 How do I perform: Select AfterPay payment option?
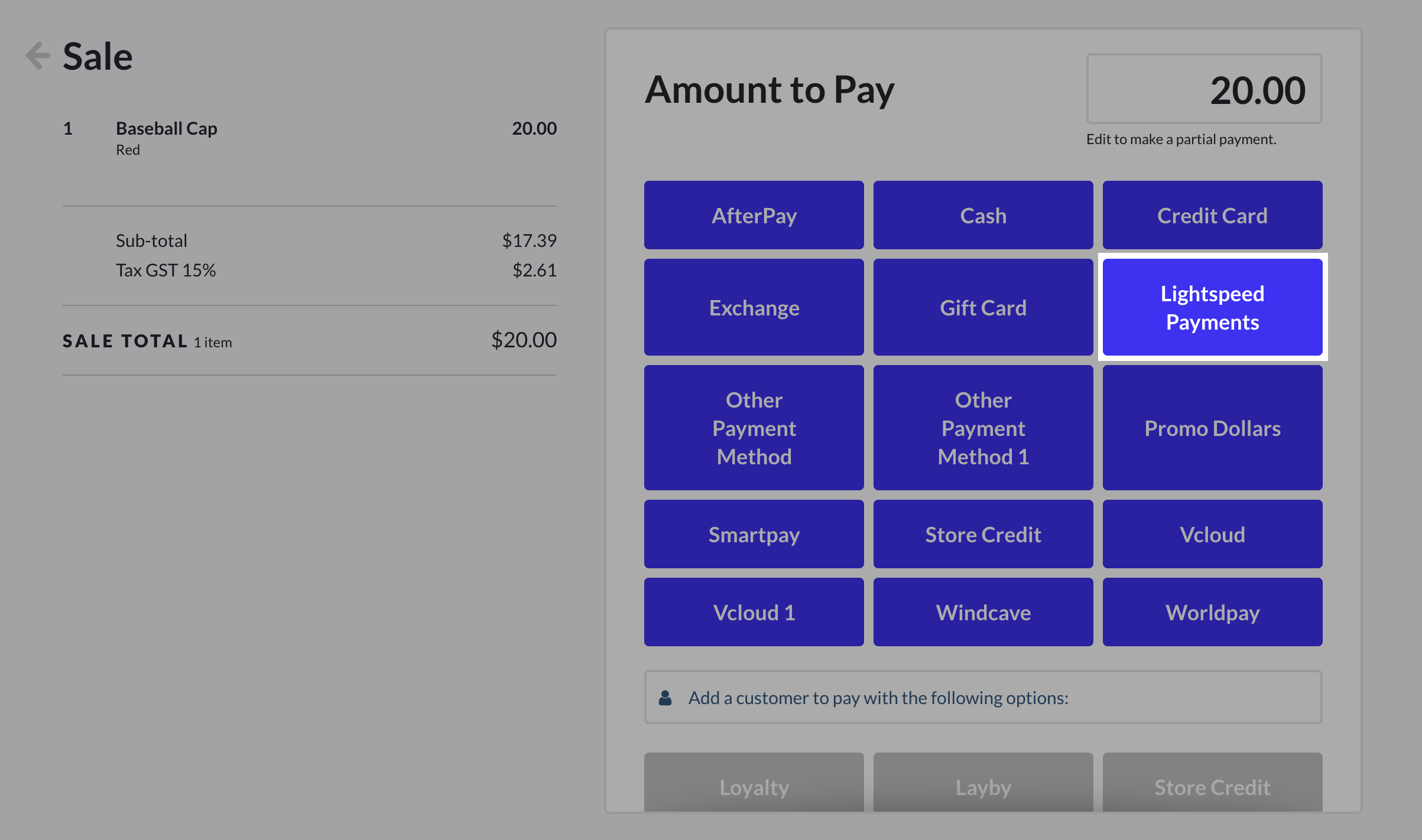pyautogui.click(x=754, y=215)
